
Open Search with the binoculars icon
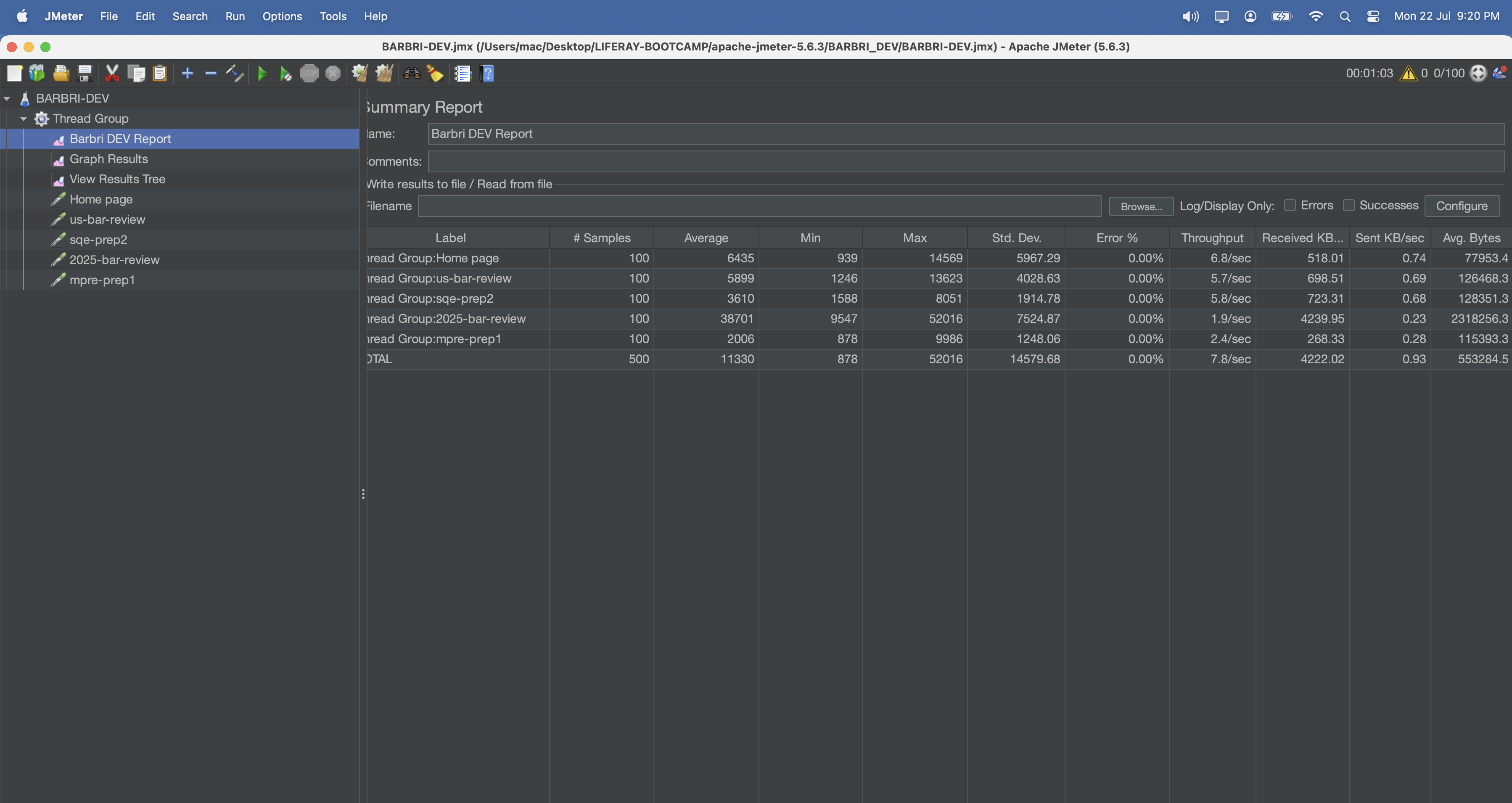412,74
